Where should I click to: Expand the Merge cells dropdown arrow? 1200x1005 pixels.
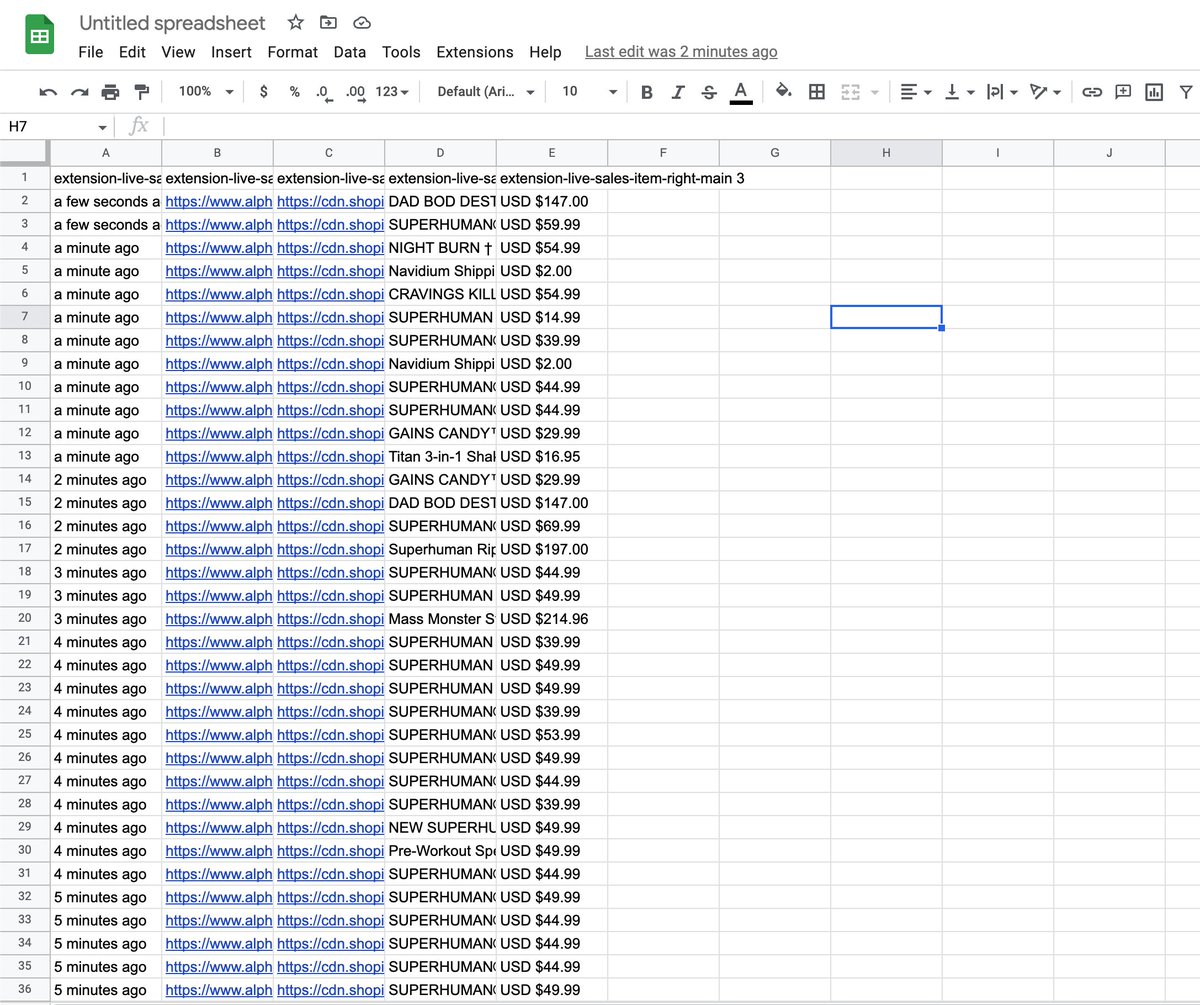[875, 92]
